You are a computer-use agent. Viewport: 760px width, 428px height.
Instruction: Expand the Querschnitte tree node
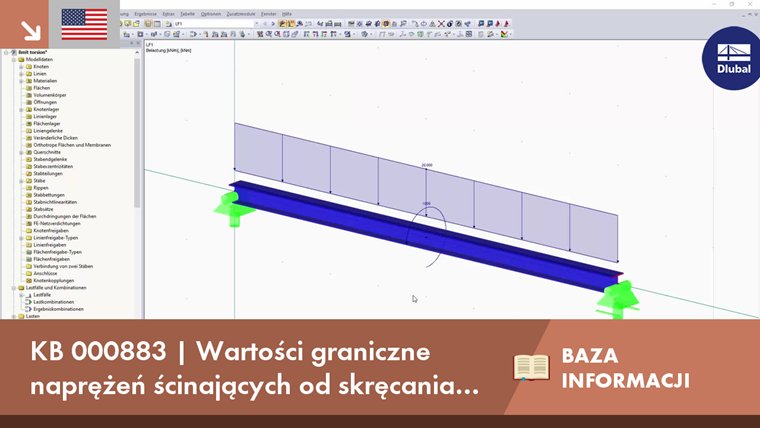coord(21,152)
